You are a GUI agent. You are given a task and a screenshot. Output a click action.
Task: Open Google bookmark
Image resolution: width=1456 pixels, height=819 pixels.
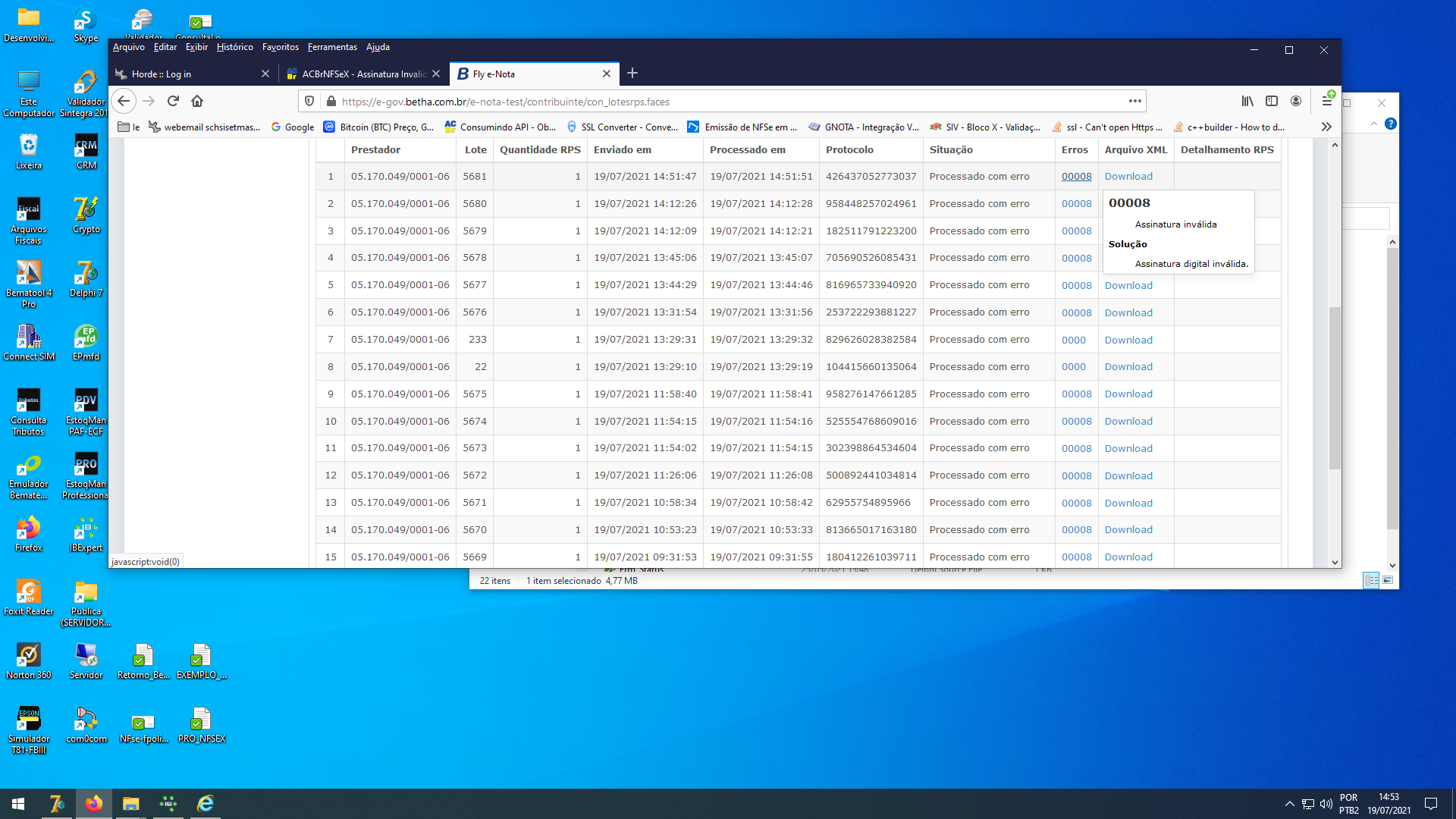click(292, 127)
